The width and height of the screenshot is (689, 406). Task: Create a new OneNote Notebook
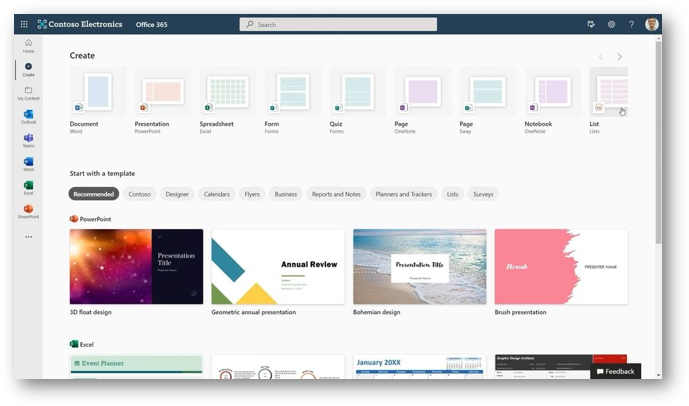553,101
